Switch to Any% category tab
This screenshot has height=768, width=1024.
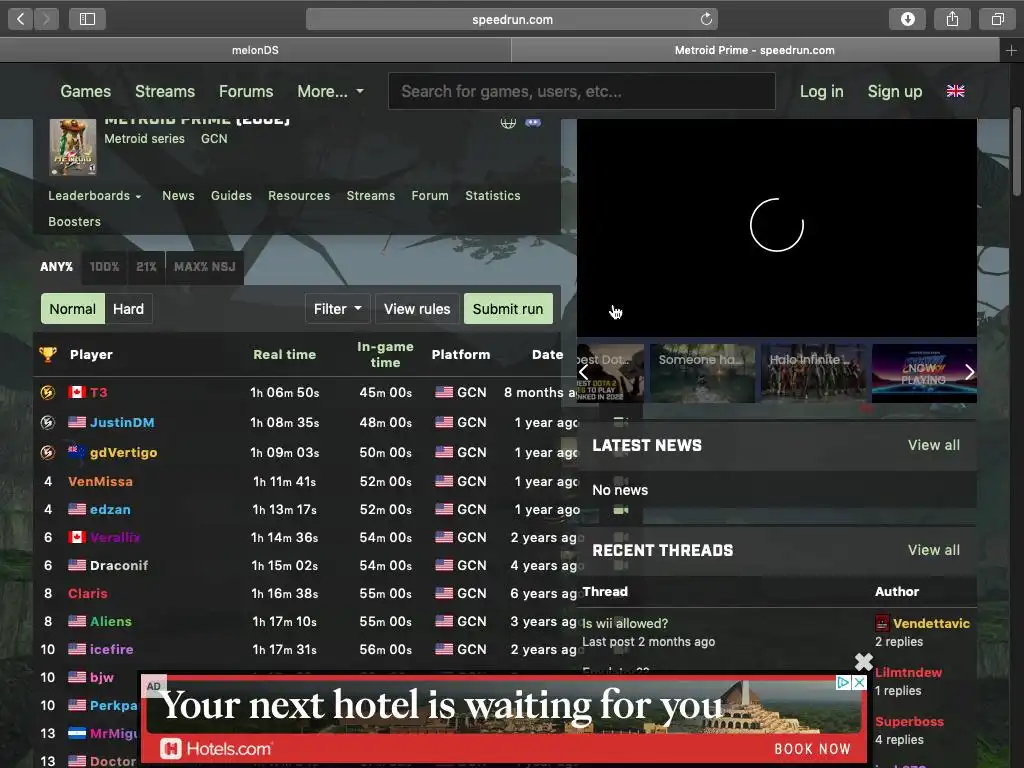tap(57, 267)
